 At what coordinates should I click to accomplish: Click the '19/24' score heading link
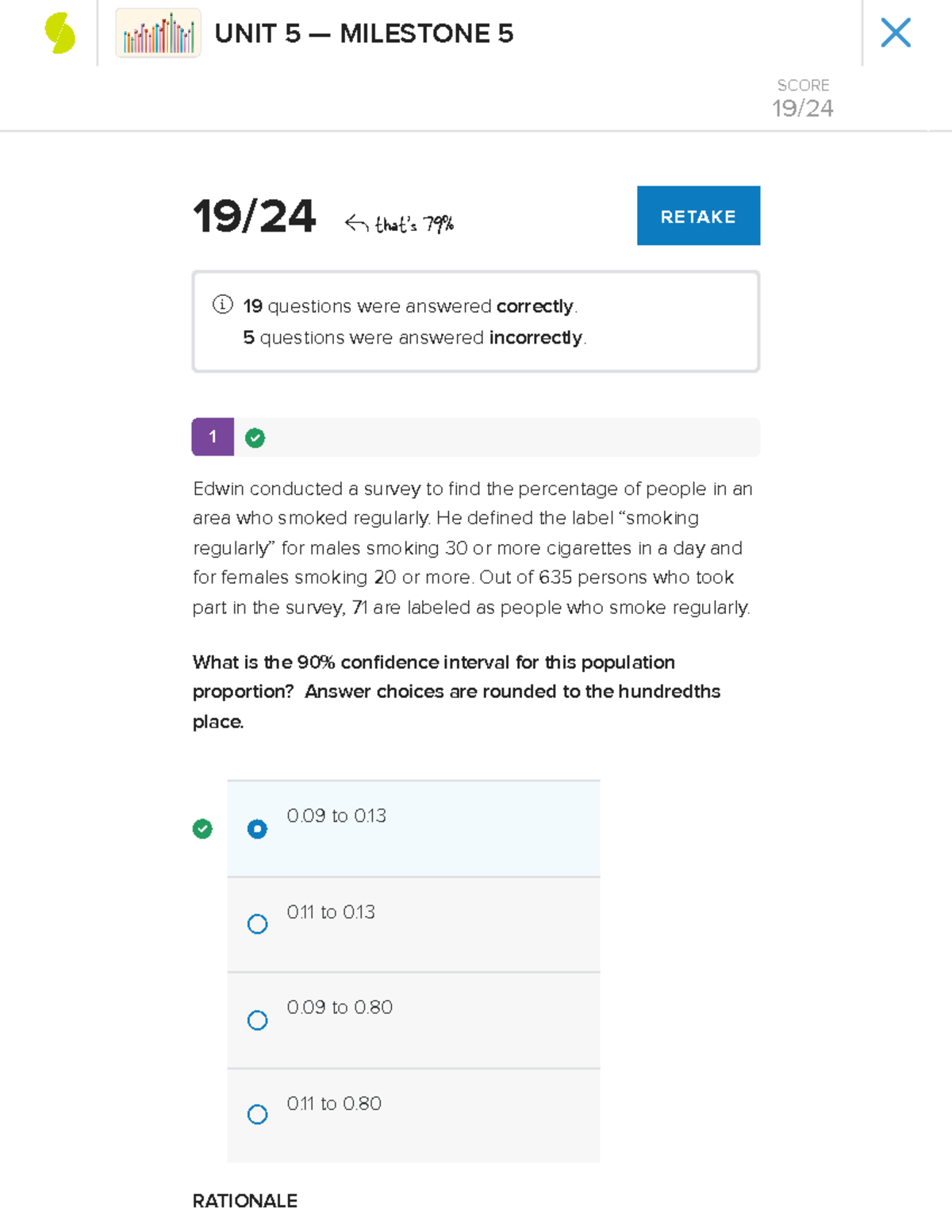(254, 216)
